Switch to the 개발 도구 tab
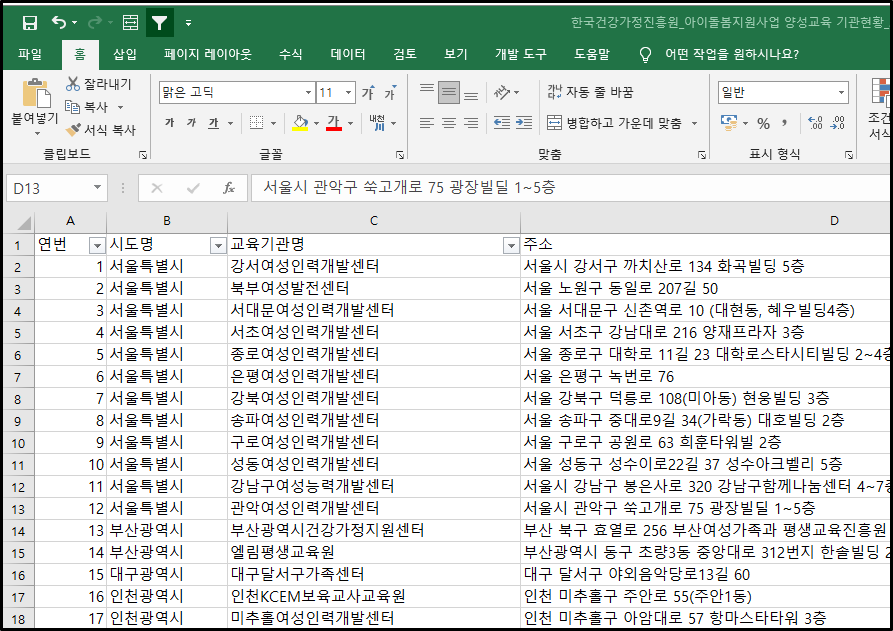Screen dimensions: 893x631 pyautogui.click(x=521, y=55)
